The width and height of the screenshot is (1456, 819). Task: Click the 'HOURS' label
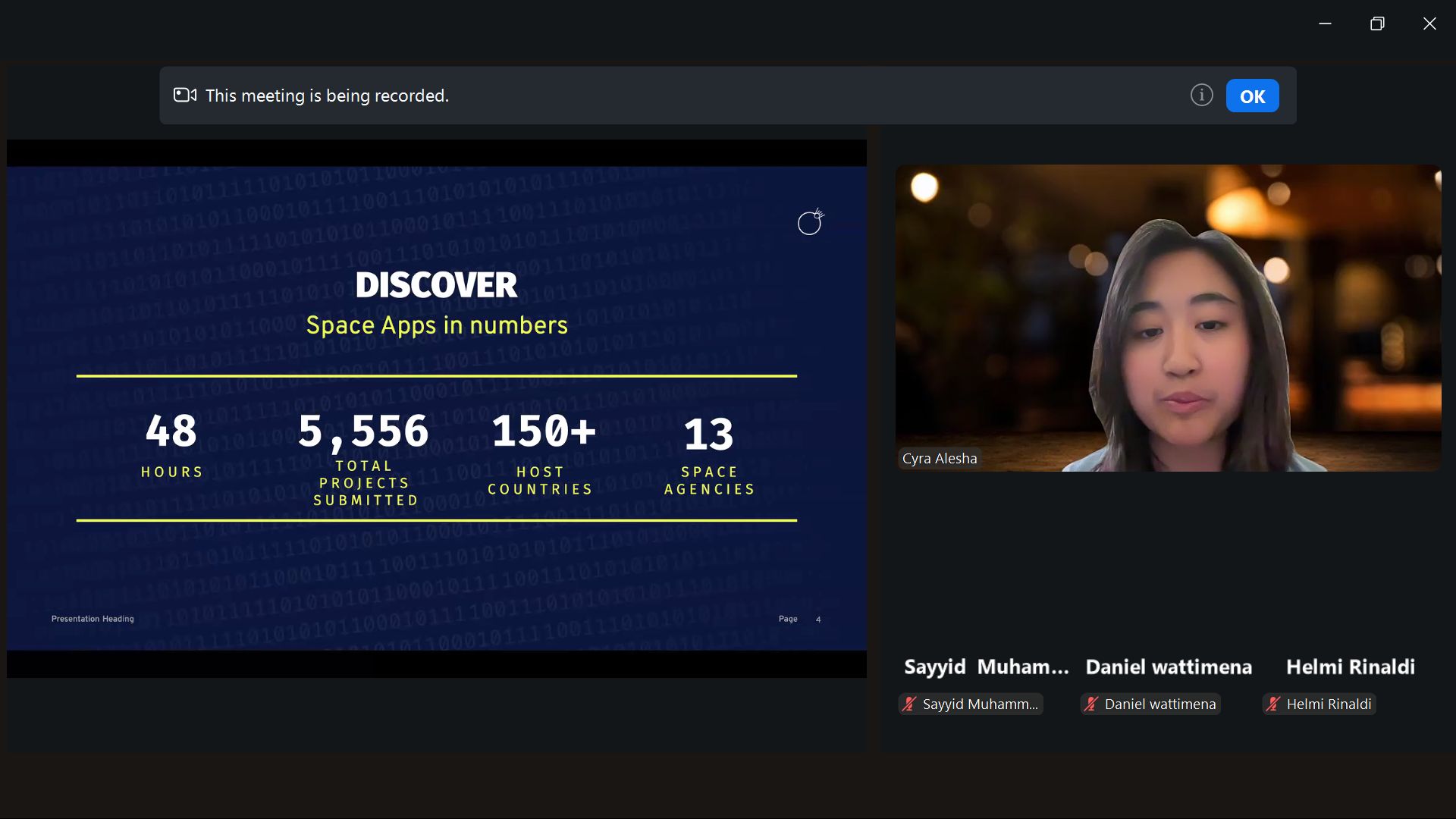(x=172, y=472)
